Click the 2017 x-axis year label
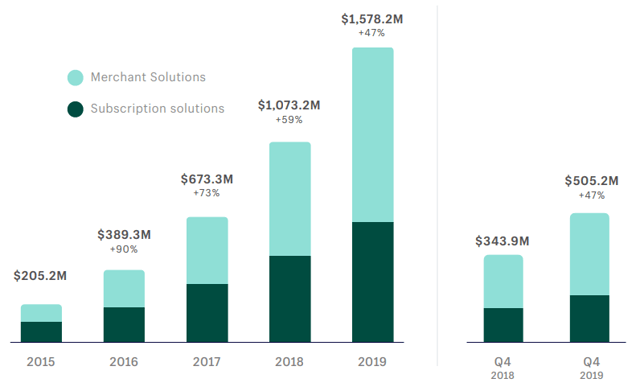640x391 pixels. [x=207, y=362]
